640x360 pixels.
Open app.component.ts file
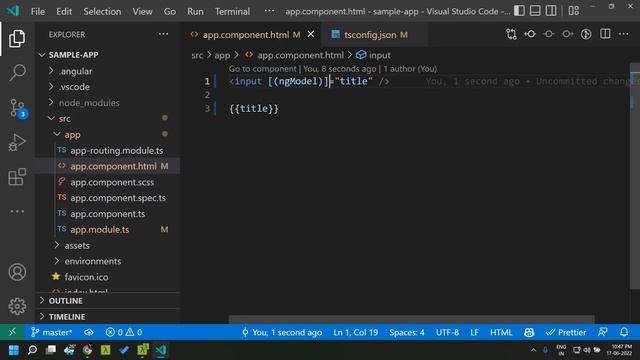(x=108, y=213)
